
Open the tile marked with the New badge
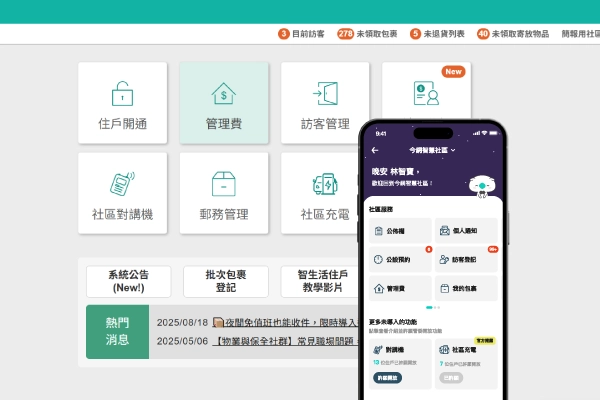coord(426,91)
